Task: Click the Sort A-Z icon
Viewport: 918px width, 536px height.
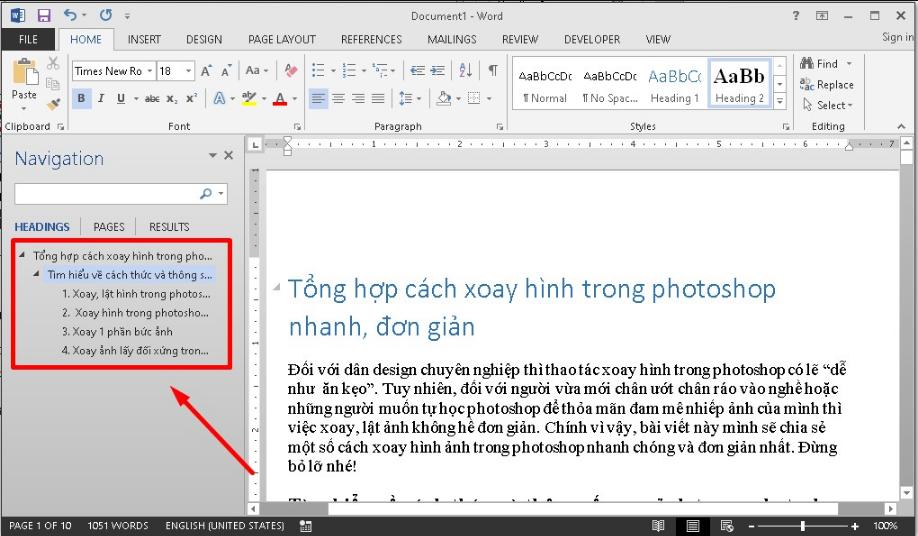Action: [x=465, y=71]
